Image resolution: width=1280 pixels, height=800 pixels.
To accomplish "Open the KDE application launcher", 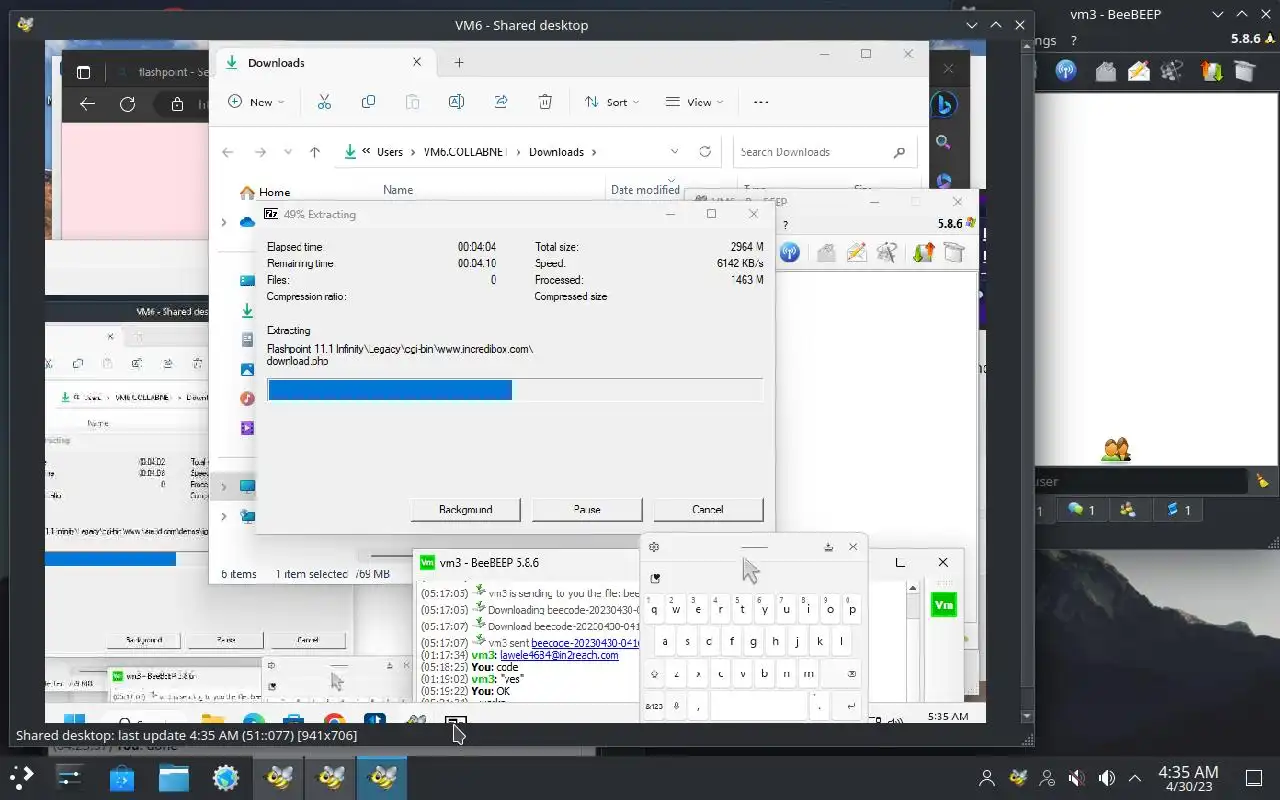I will coord(22,777).
